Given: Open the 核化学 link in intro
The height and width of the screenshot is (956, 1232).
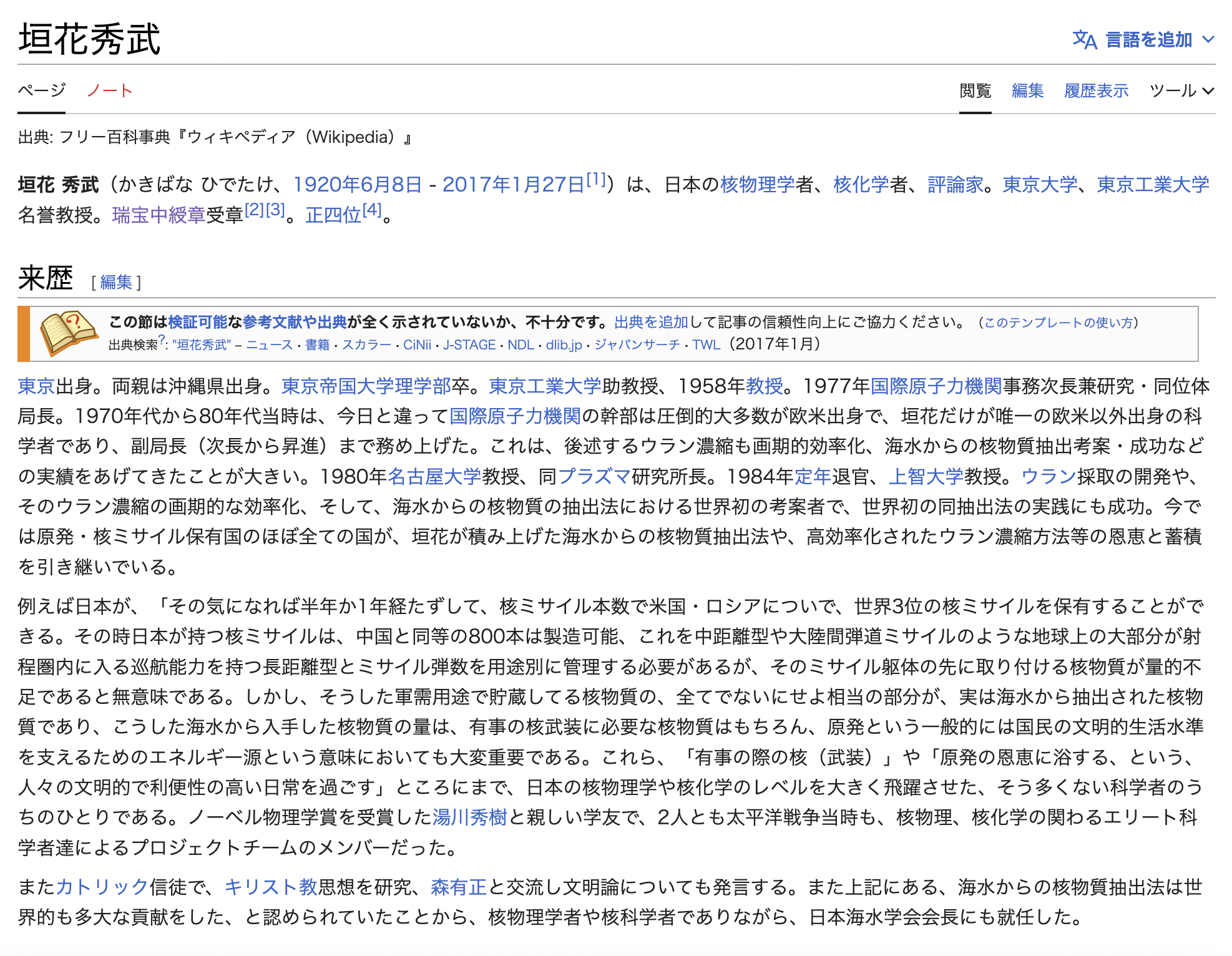Looking at the screenshot, I should (861, 185).
